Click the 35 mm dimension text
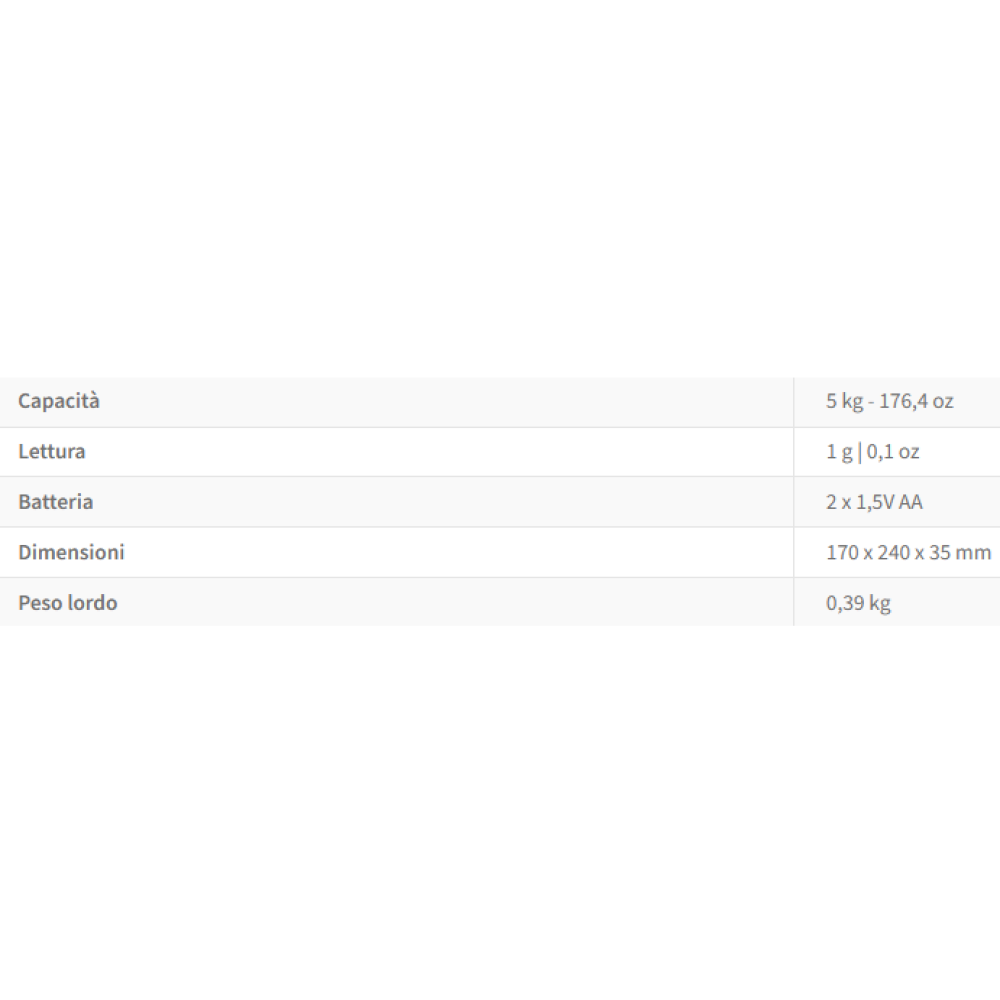Viewport: 1000px width, 1000px height. coord(960,552)
